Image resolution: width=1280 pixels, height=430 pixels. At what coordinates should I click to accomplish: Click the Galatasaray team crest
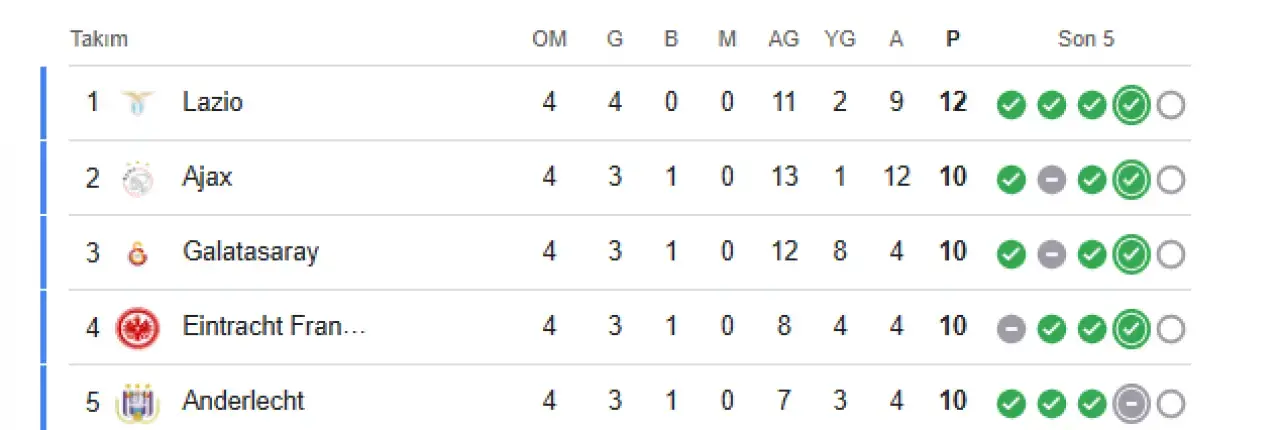click(x=137, y=253)
